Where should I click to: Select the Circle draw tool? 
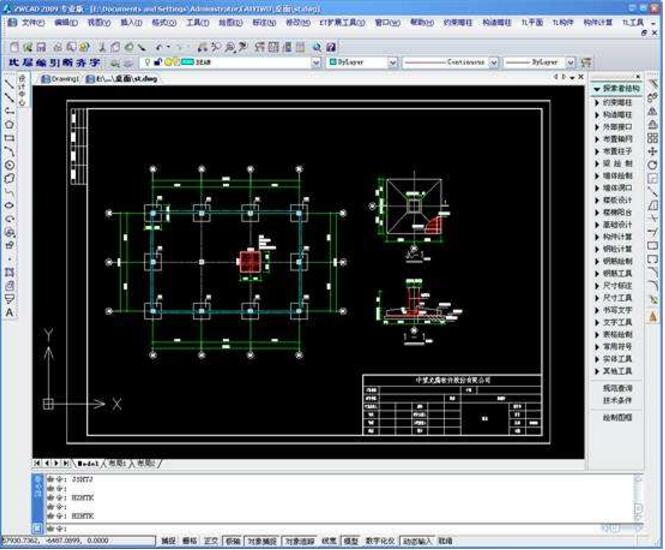(9, 165)
